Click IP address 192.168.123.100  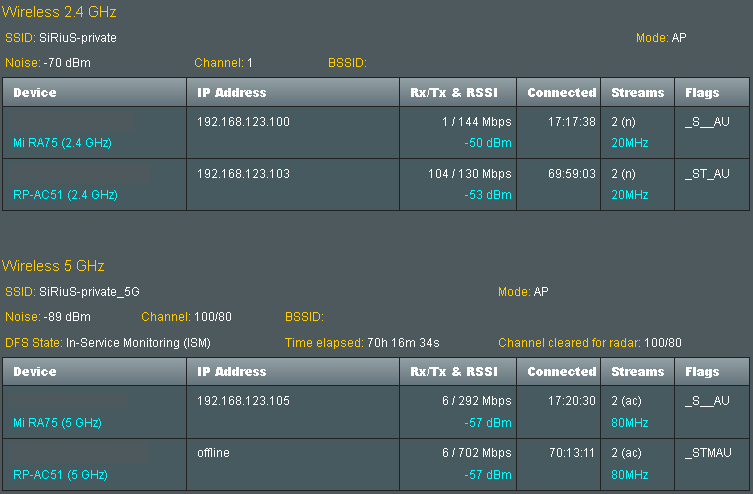243,121
